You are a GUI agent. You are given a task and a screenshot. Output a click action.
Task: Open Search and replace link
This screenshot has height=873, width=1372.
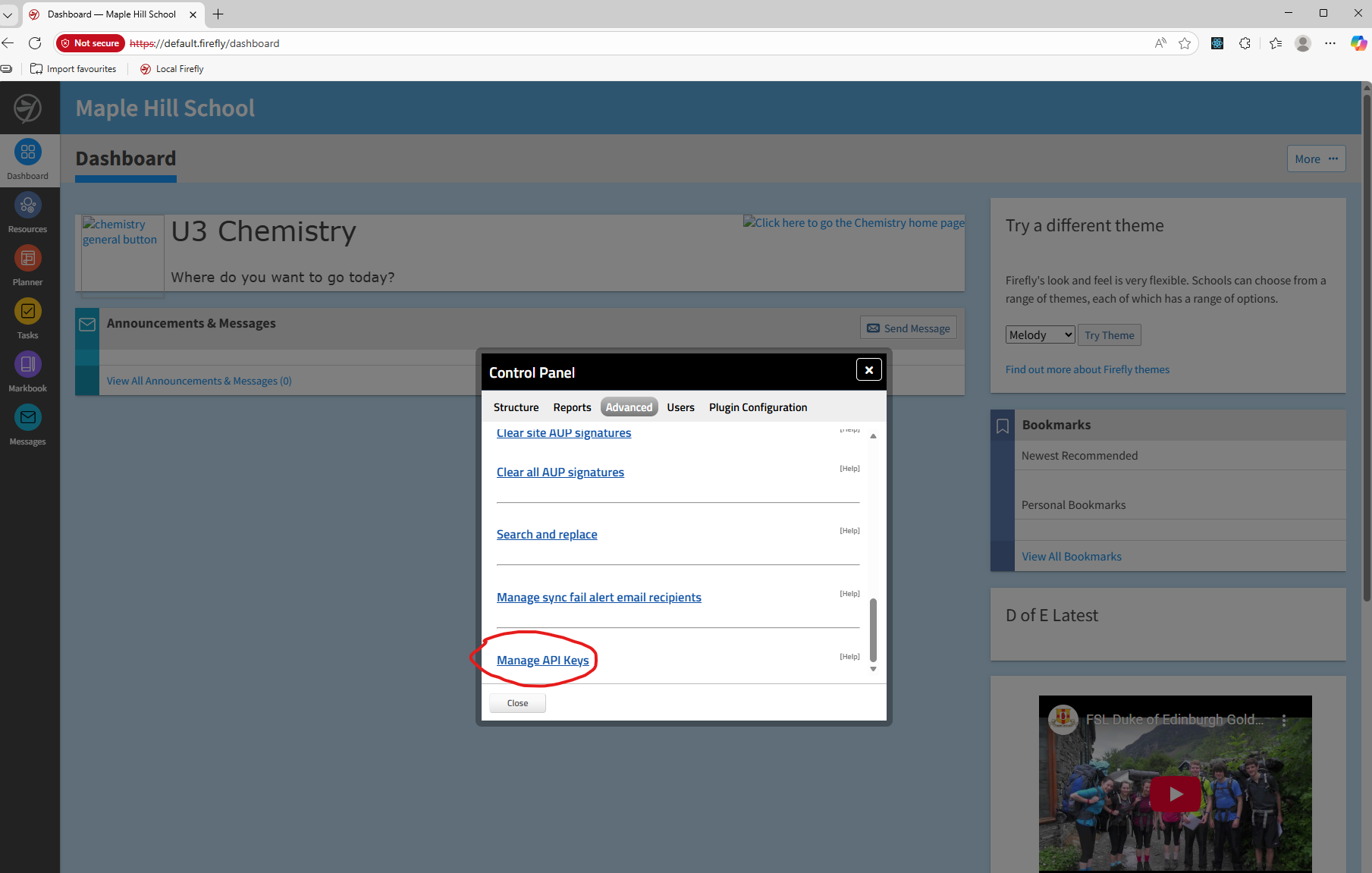click(547, 535)
